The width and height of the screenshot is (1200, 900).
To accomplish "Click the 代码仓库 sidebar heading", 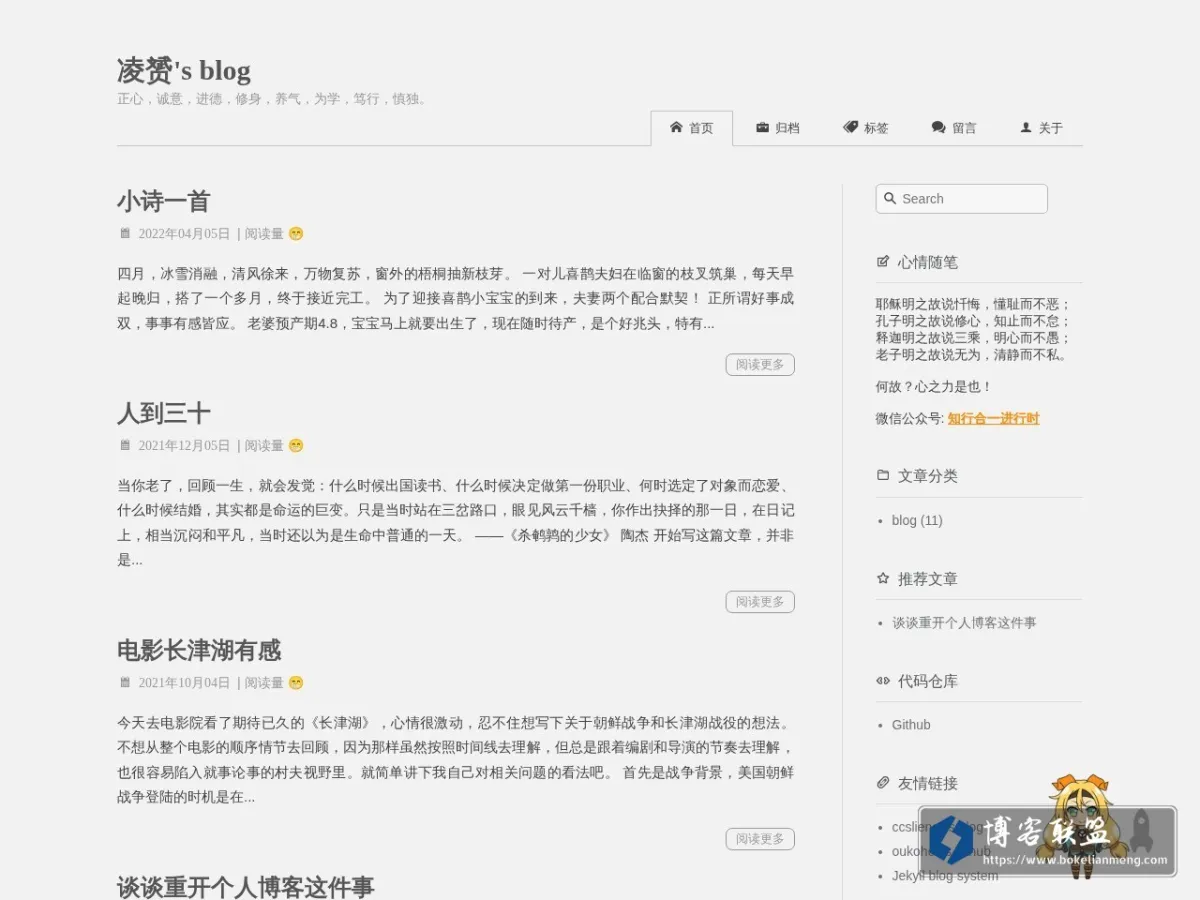I will [x=928, y=681].
